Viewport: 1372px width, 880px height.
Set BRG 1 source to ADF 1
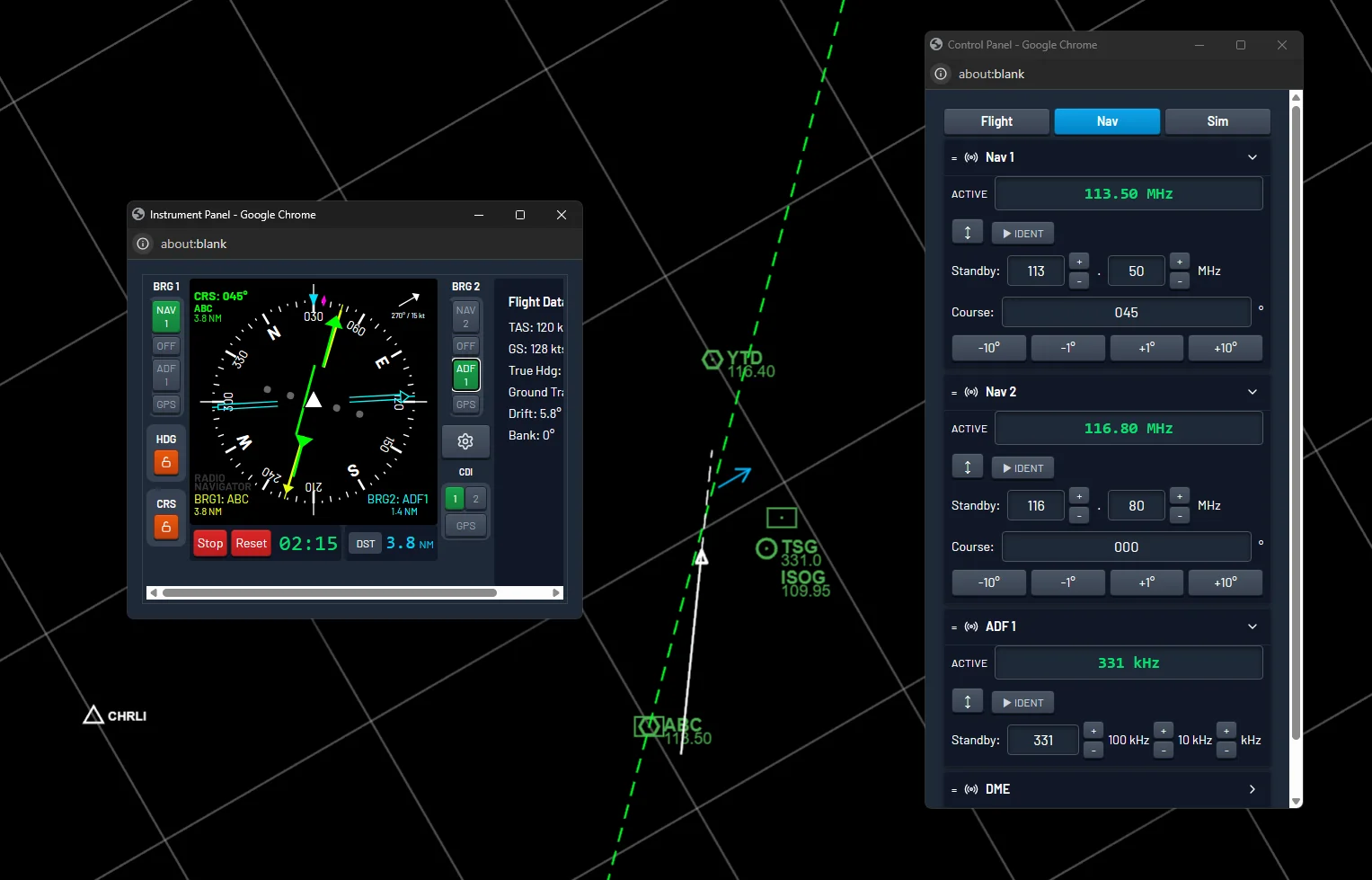click(x=166, y=375)
